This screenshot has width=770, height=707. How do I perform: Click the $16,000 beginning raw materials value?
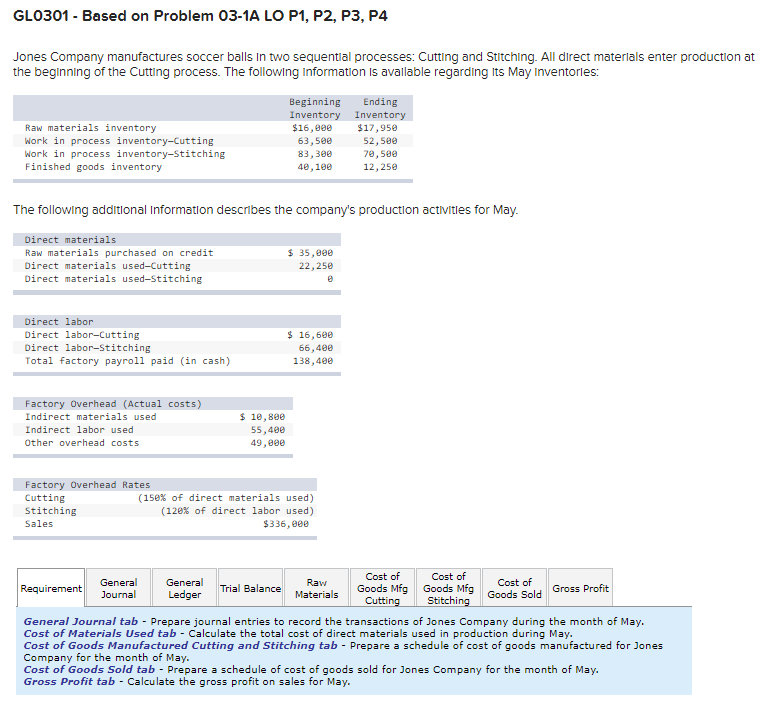(312, 128)
